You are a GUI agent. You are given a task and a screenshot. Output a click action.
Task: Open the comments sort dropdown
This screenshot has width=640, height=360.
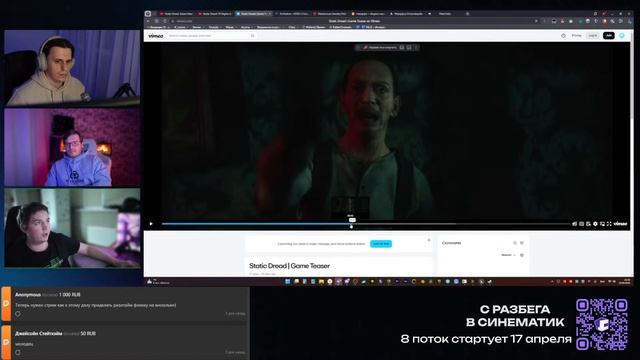508,255
